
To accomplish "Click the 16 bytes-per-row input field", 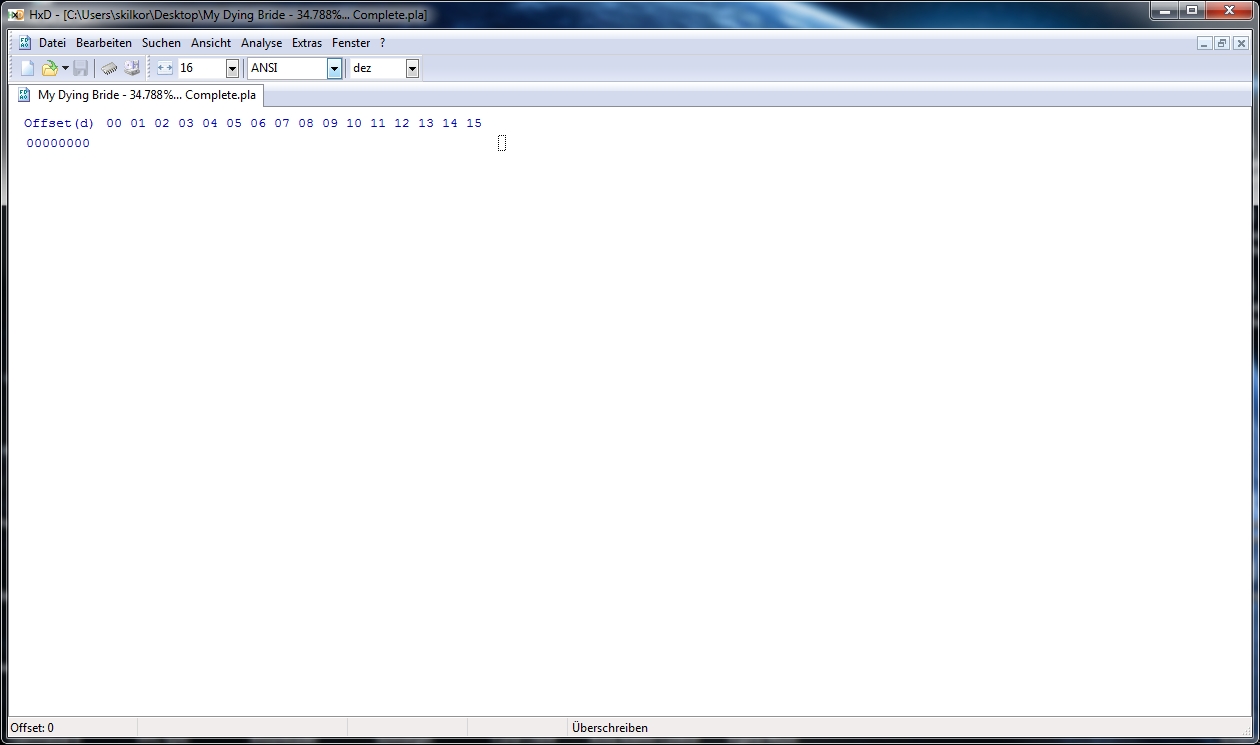I will pos(200,68).
